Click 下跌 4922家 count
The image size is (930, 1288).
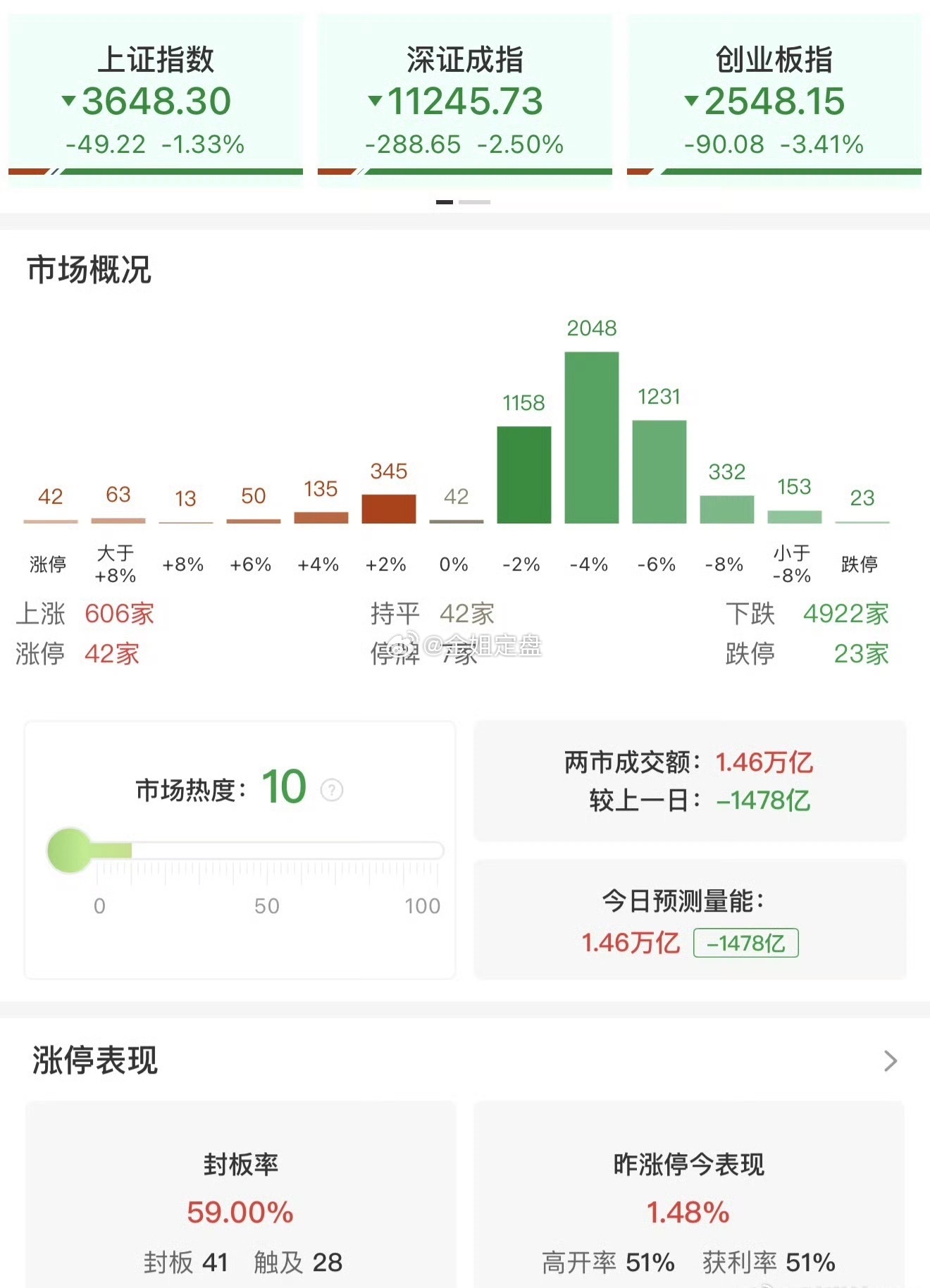(807, 614)
